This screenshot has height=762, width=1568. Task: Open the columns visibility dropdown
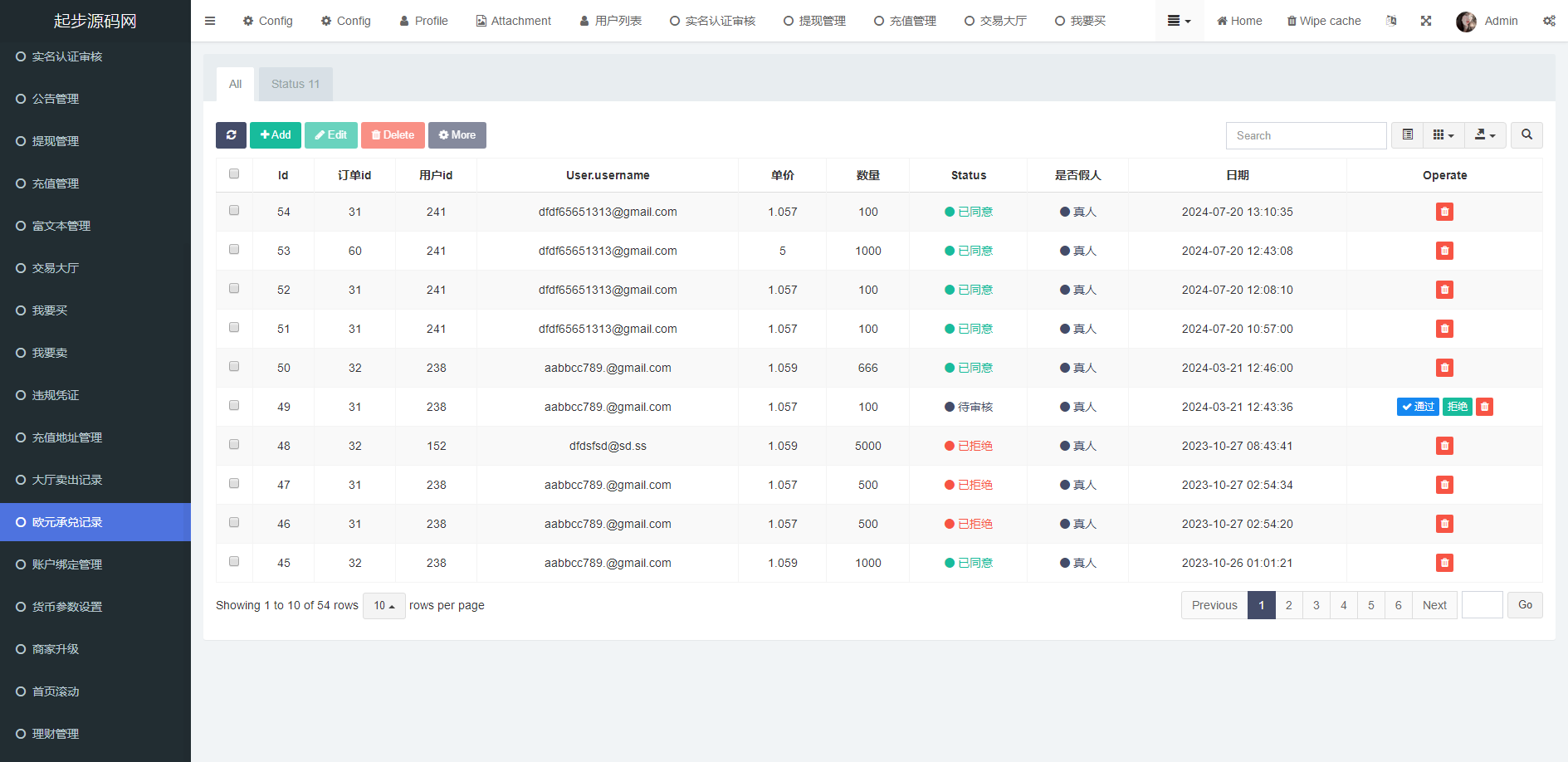point(1443,135)
